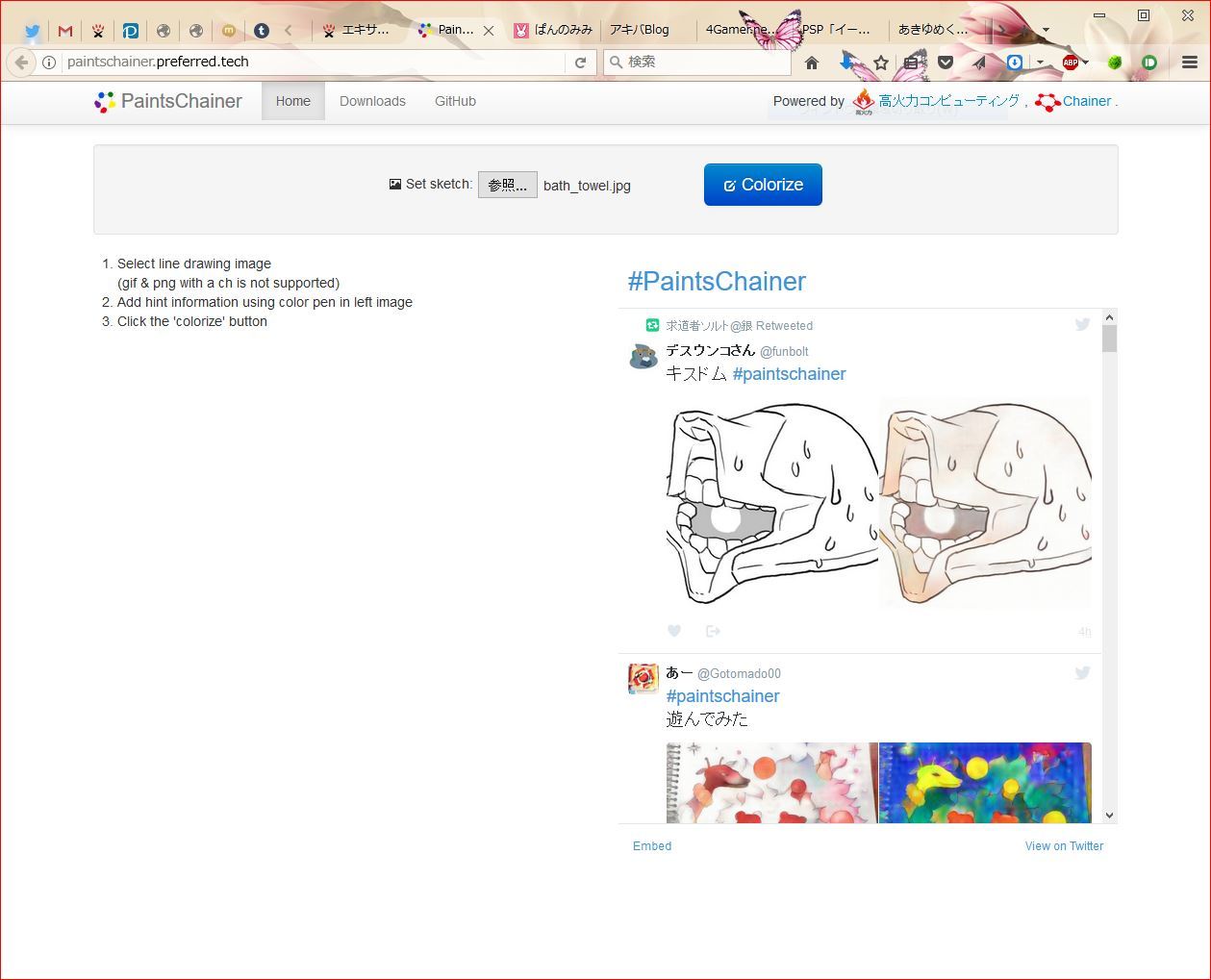The height and width of the screenshot is (980, 1211).
Task: Open the pinned Twitter tab
Action: pyautogui.click(x=33, y=31)
